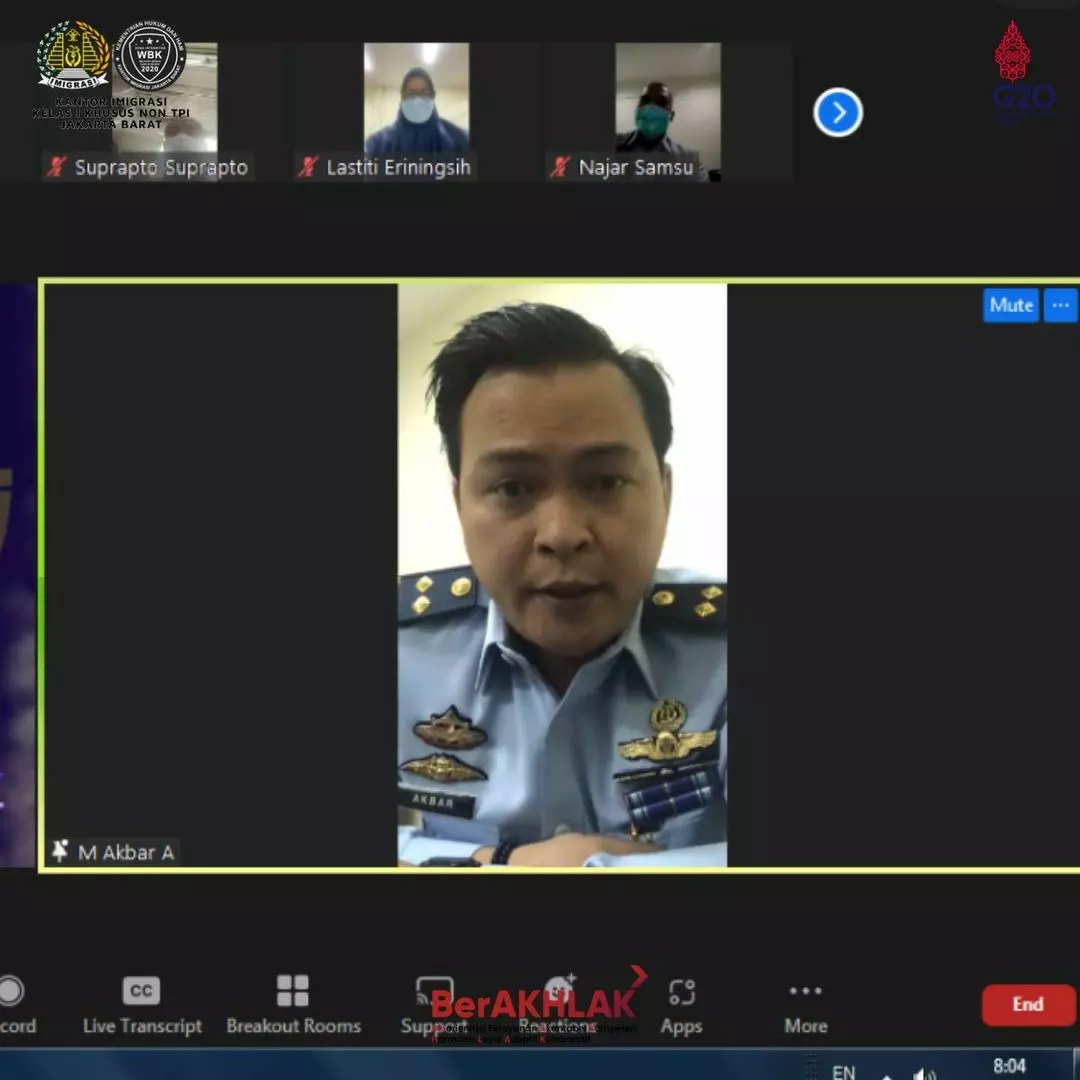Open the EN language indicator in the taskbar
Viewport: 1080px width, 1080px height.
click(843, 1072)
